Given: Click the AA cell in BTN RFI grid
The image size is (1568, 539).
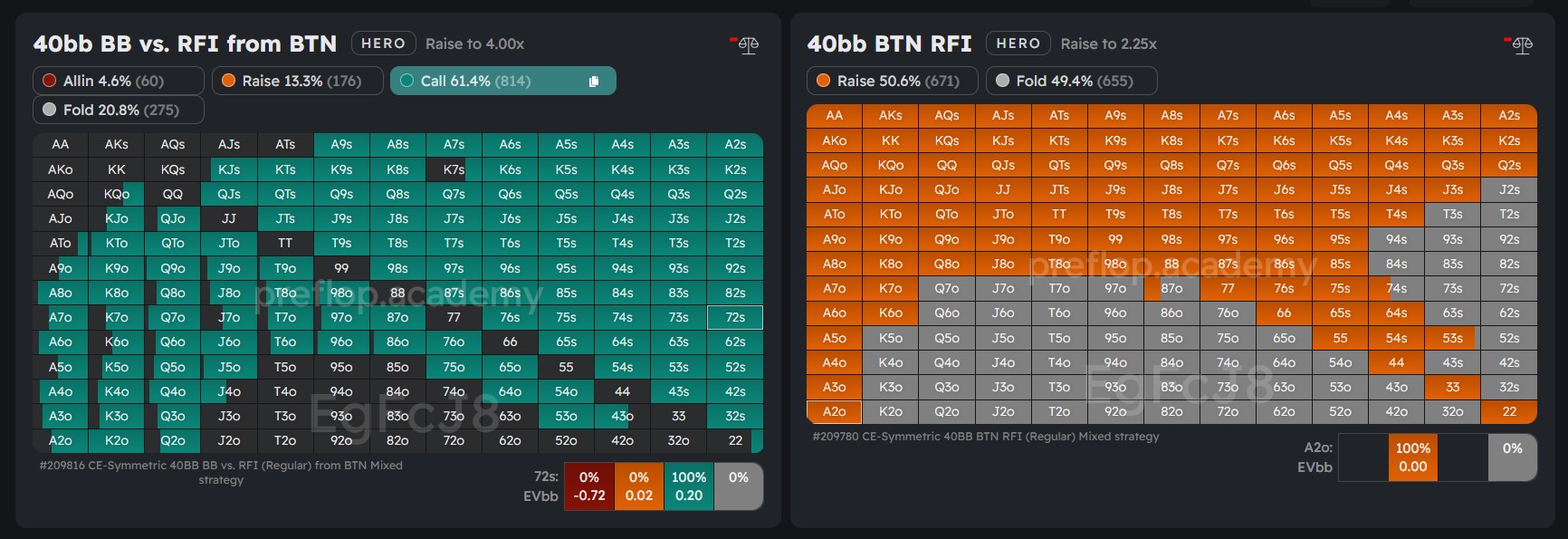Looking at the screenshot, I should click(834, 116).
